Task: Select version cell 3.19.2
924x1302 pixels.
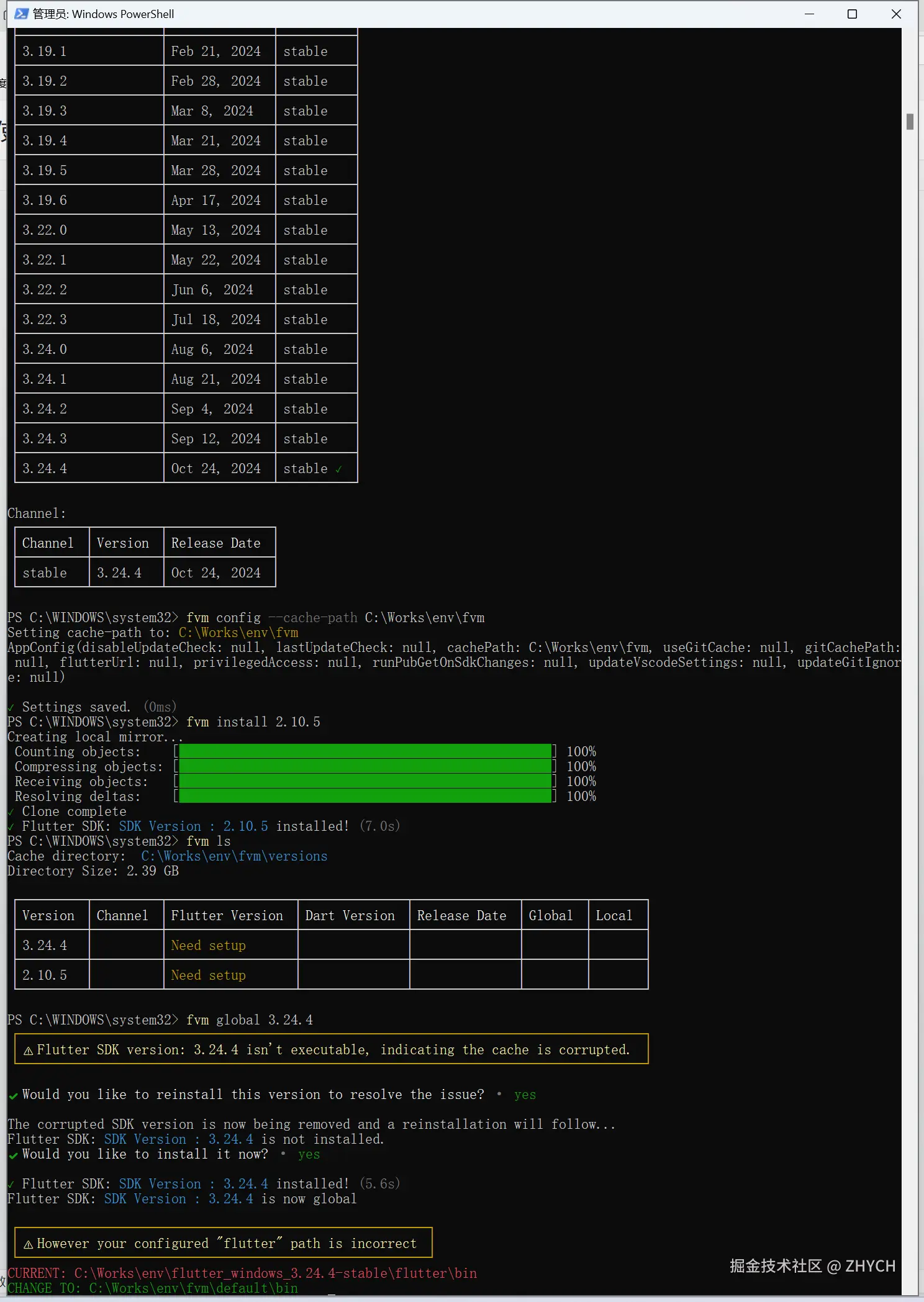Action: (x=45, y=81)
